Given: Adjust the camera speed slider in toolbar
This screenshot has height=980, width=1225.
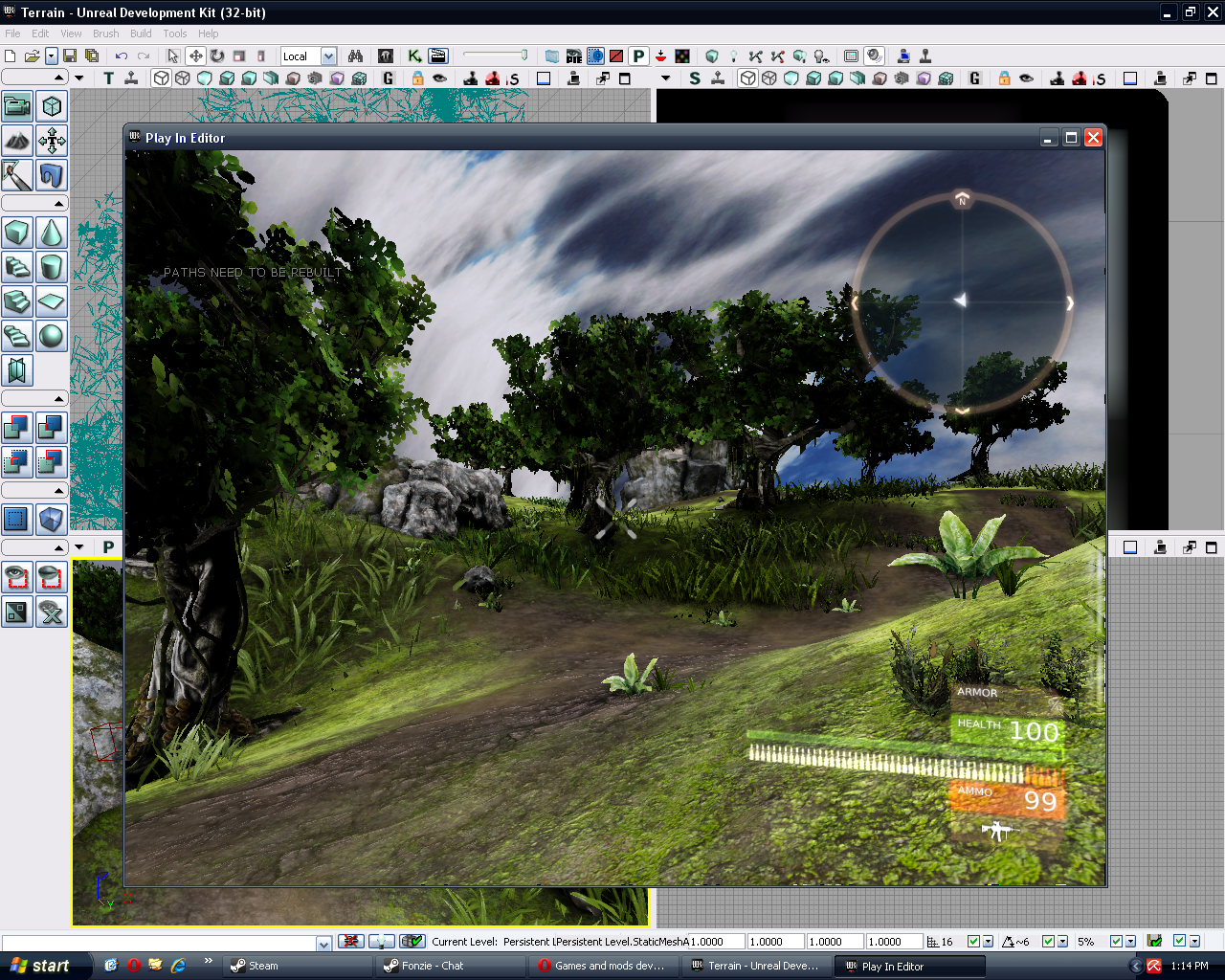Looking at the screenshot, I should point(496,56).
